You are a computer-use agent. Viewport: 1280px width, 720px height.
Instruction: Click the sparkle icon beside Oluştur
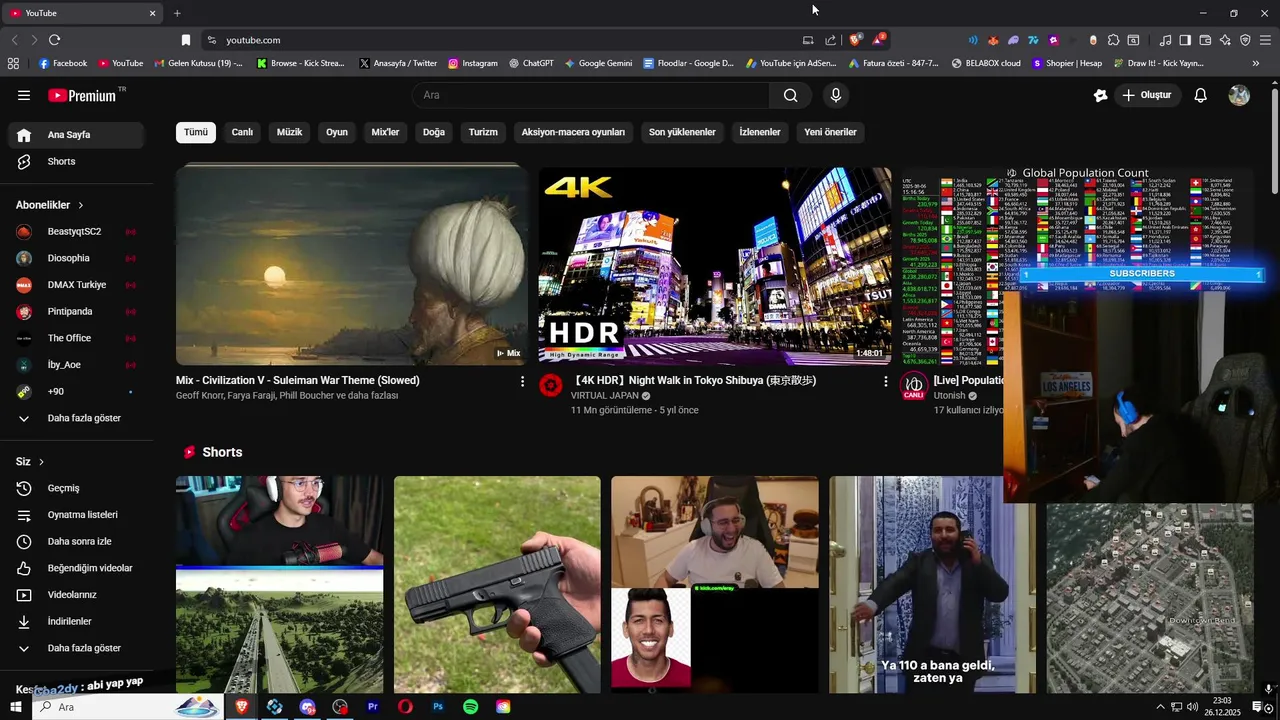coord(1101,95)
